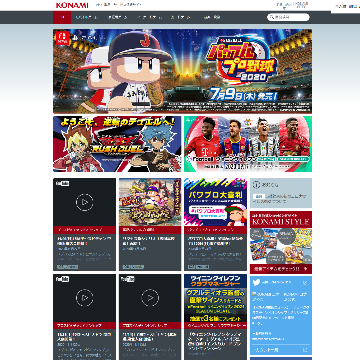360x360 pixels.
Task: Open the third item in the dark navigation bar
Action: pos(118,17)
